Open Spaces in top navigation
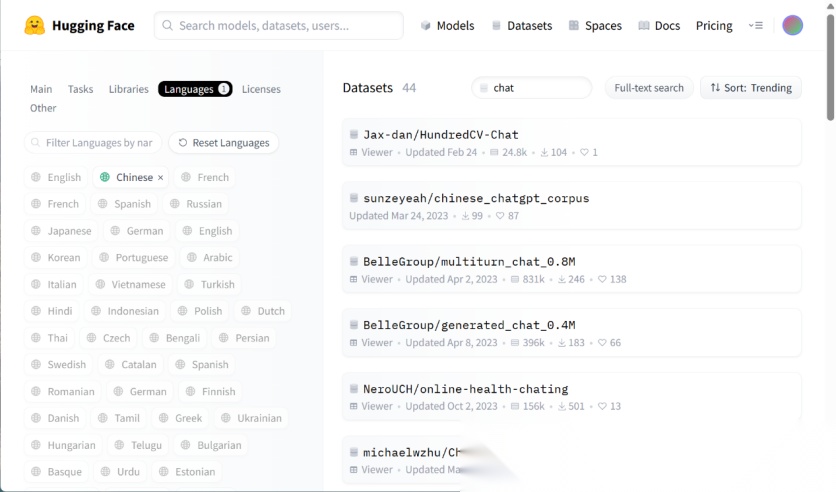Image resolution: width=836 pixels, height=492 pixels. click(x=595, y=26)
